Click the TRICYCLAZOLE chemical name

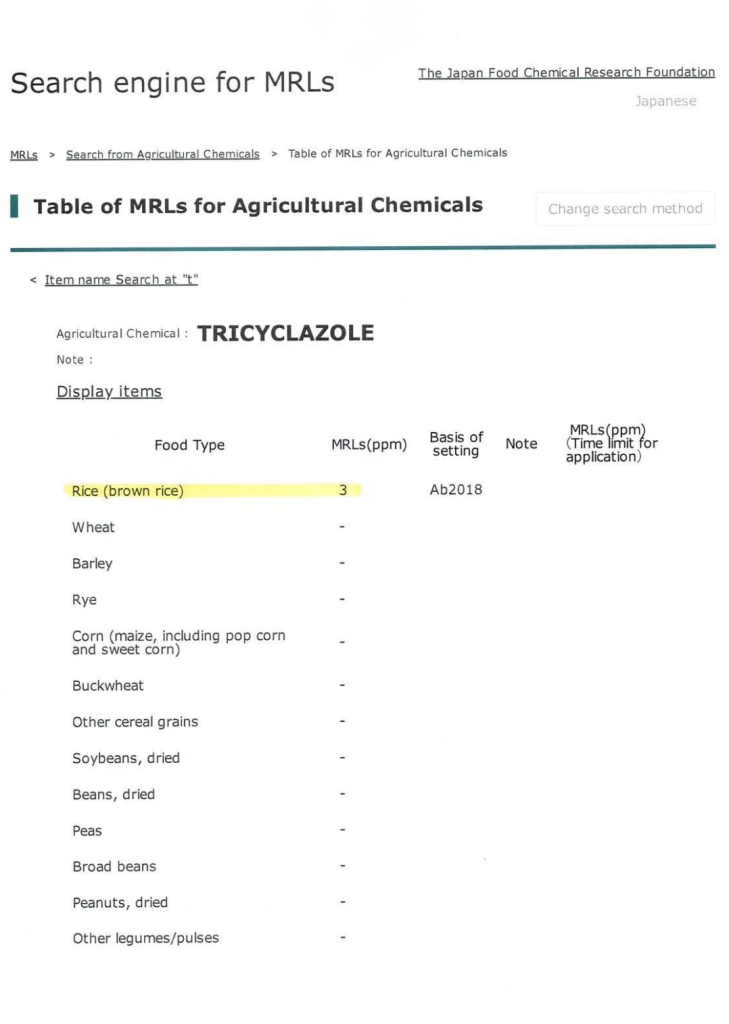click(285, 334)
